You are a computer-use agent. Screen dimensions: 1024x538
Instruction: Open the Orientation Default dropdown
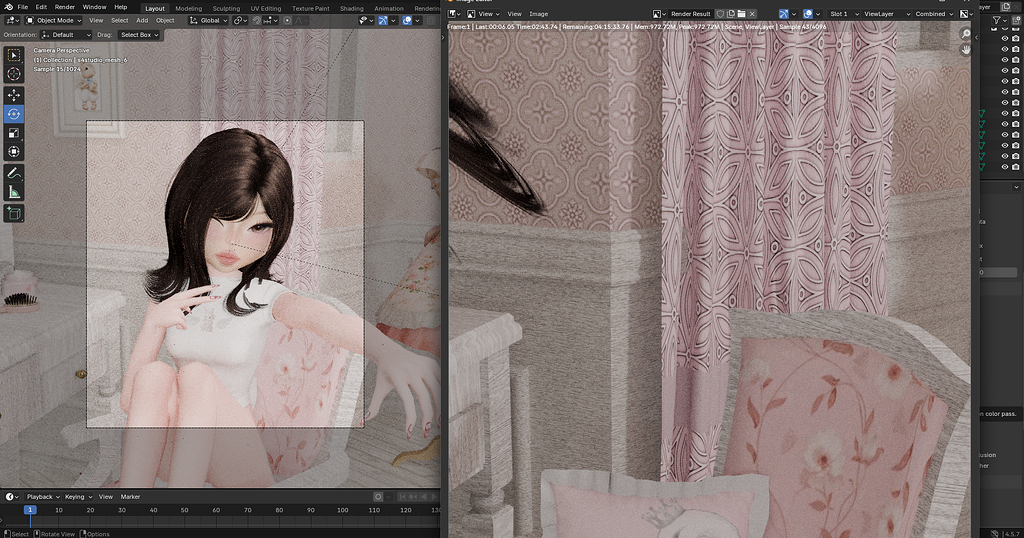tap(65, 35)
